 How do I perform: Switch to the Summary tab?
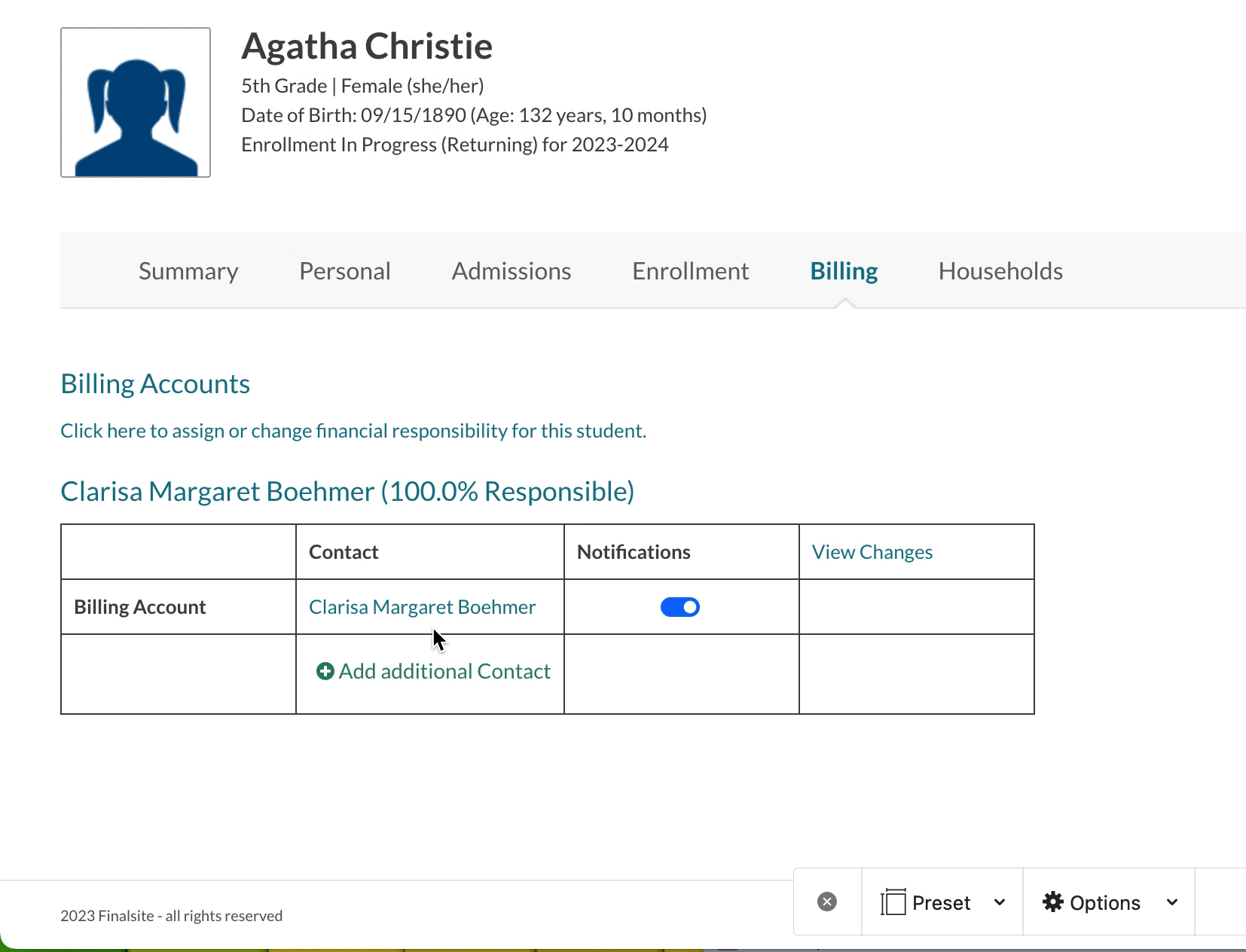188,271
